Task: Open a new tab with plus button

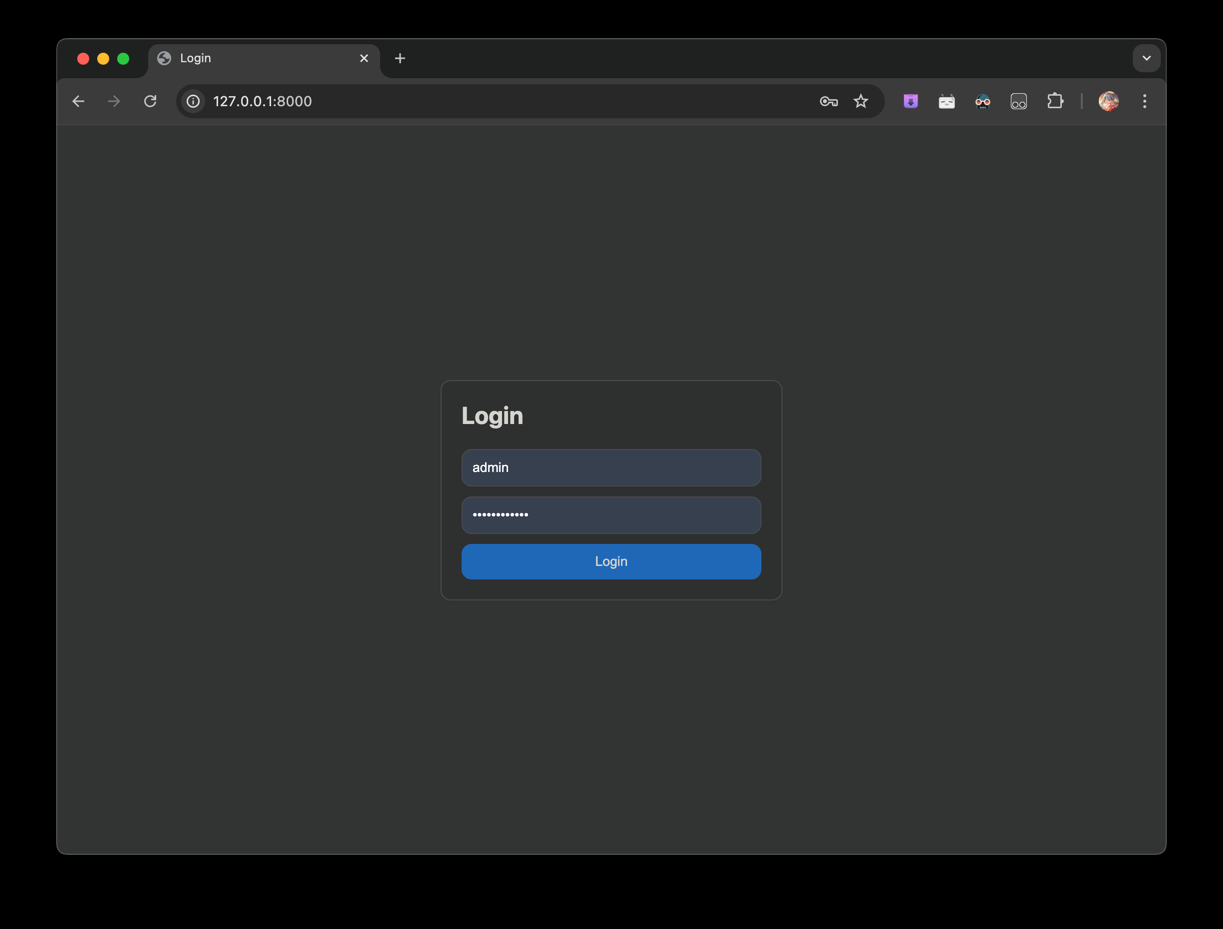Action: coord(400,58)
